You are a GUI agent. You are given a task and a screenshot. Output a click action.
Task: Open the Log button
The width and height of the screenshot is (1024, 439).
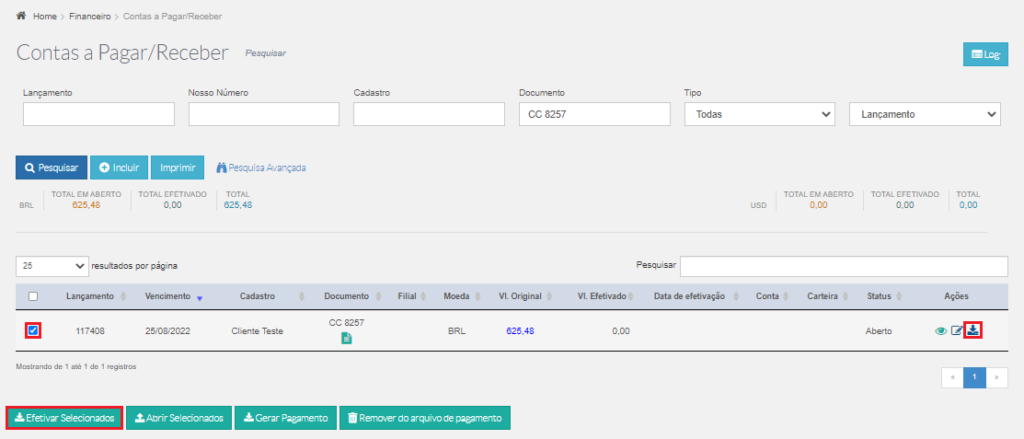coord(985,55)
